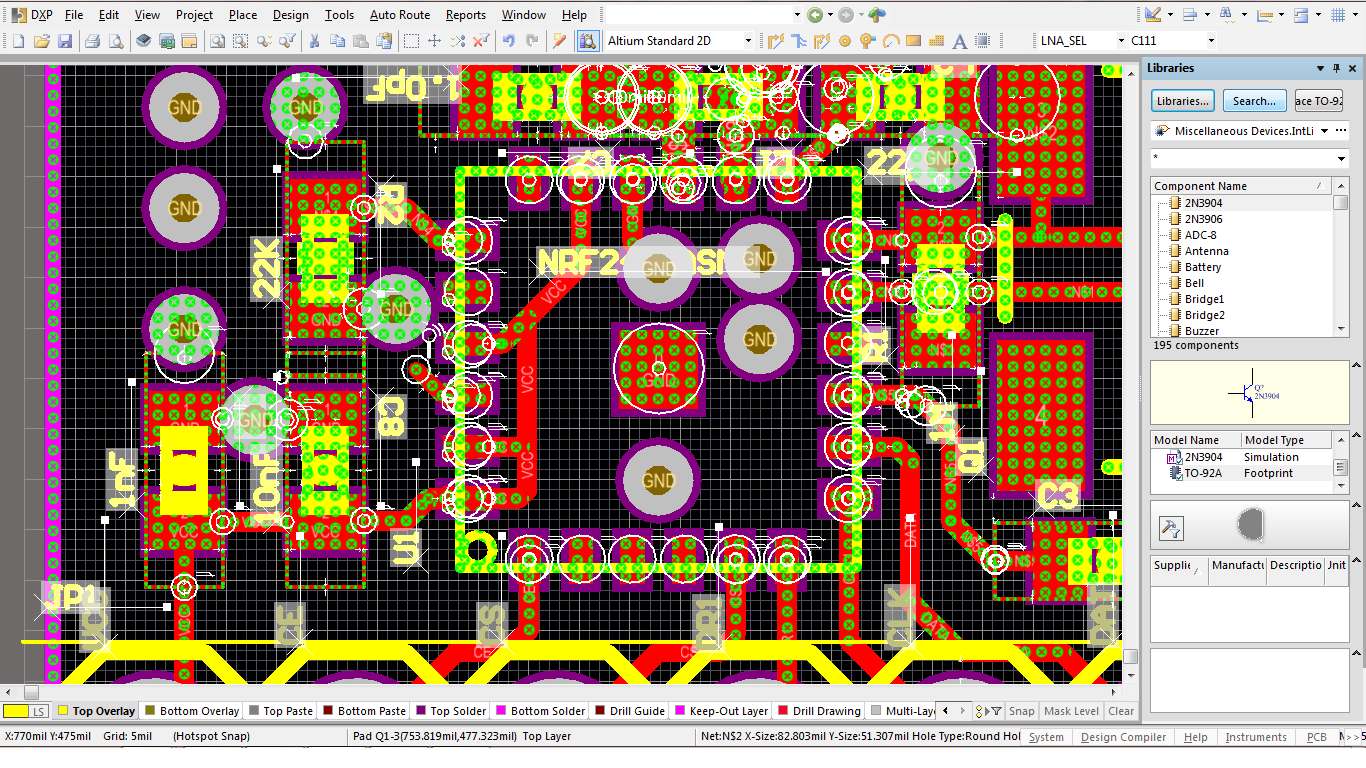
Task: Click the Print icon
Action: click(92, 41)
